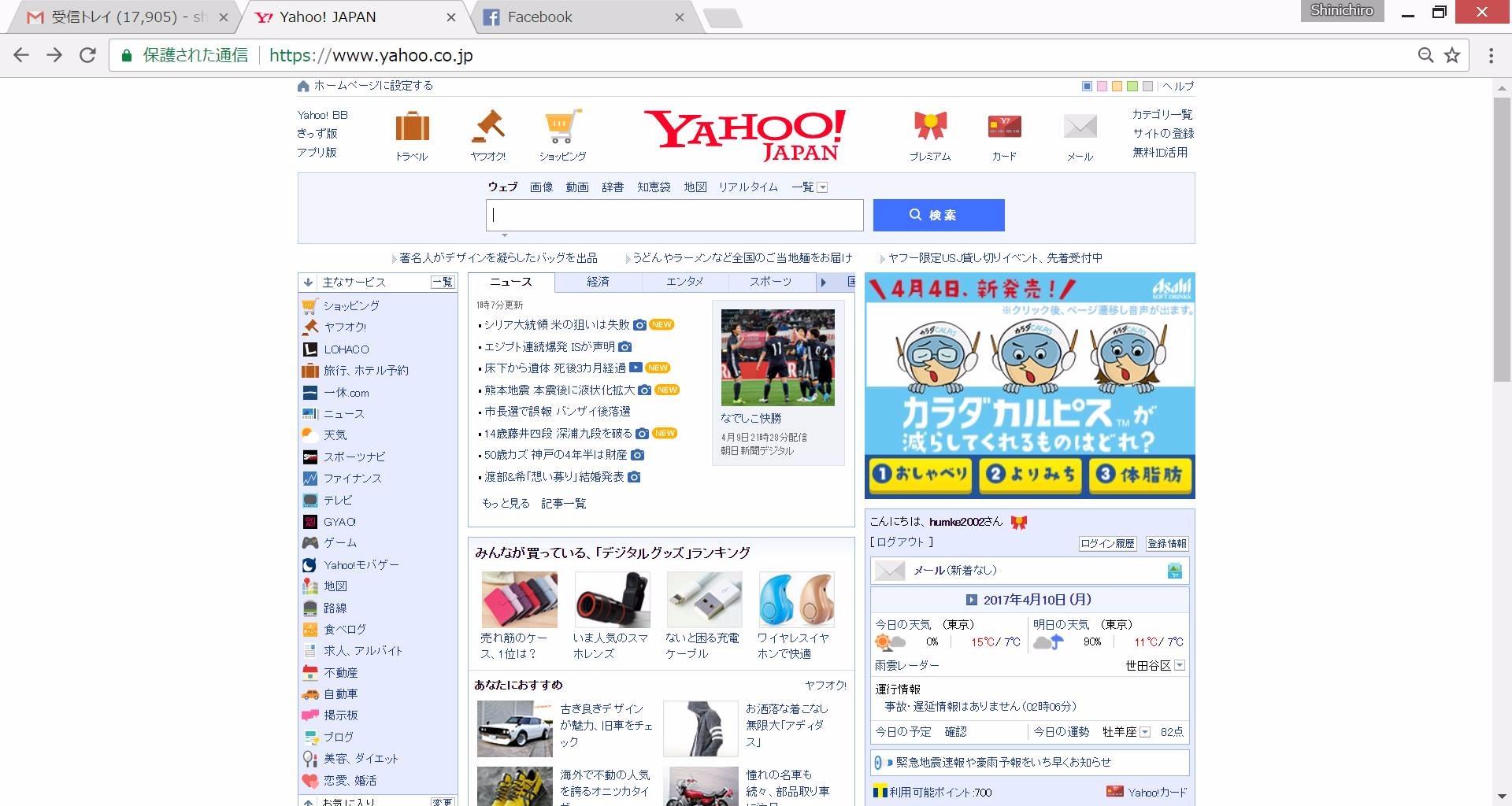Open the Yahoo Card icon
The height and width of the screenshot is (806, 1512).
click(1004, 126)
